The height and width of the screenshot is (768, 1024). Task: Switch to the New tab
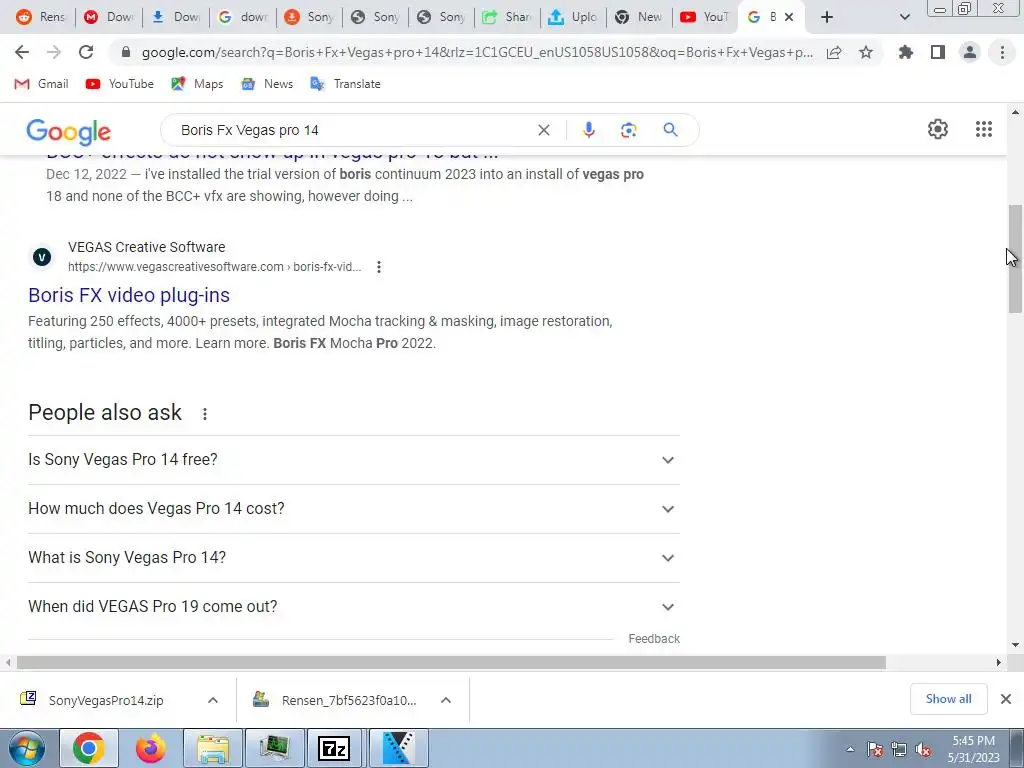click(x=639, y=17)
